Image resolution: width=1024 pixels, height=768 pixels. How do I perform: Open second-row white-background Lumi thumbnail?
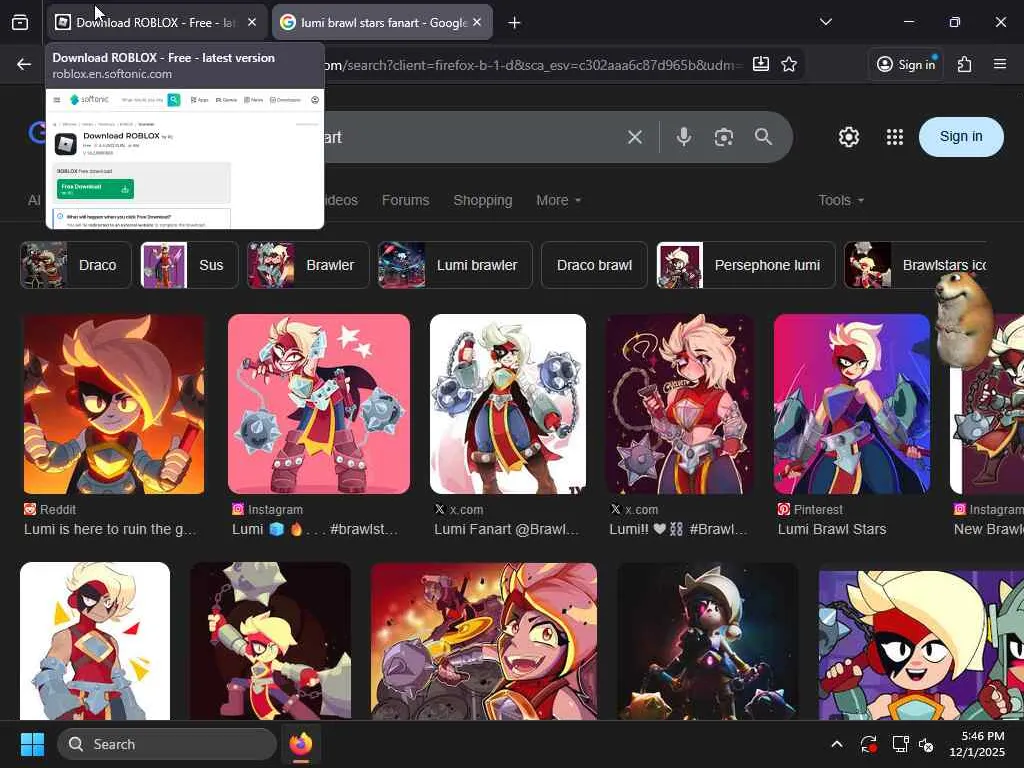(95, 641)
